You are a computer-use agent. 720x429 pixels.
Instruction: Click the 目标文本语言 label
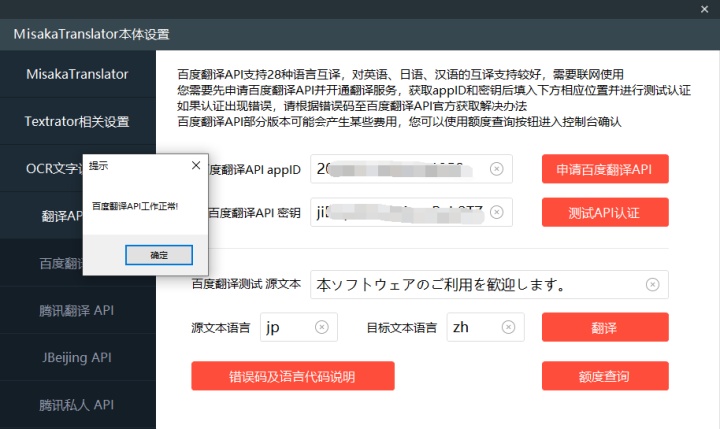coord(401,327)
